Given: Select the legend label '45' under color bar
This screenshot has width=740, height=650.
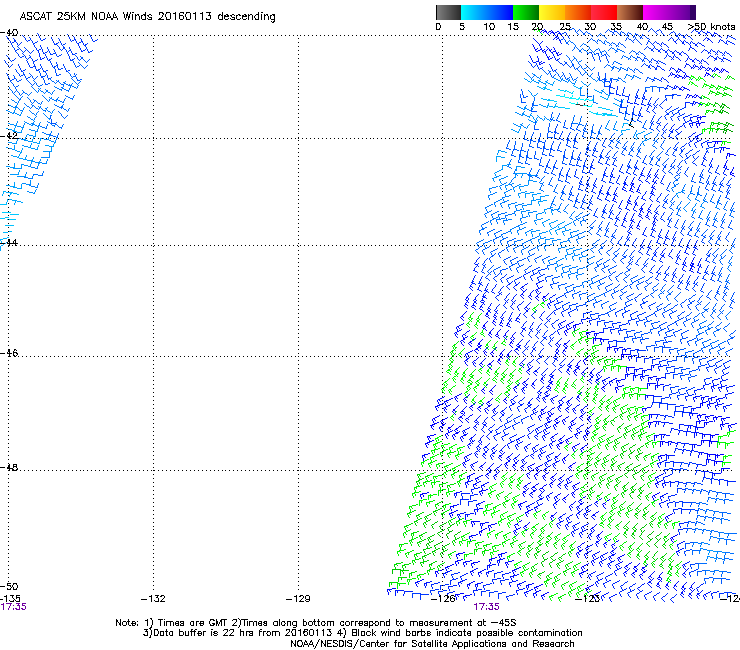Looking at the screenshot, I should click(667, 27).
